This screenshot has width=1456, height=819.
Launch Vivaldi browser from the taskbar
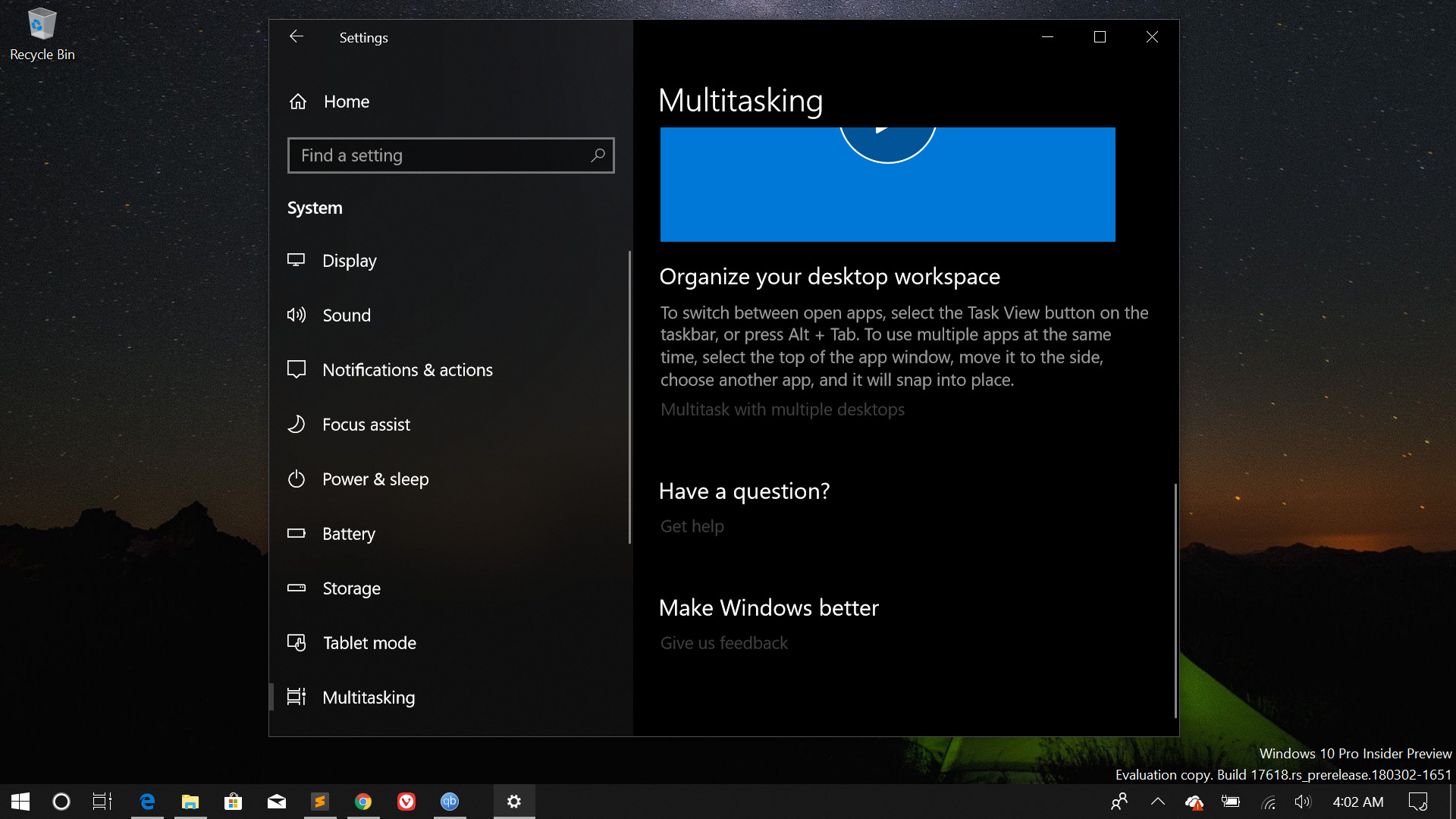pyautogui.click(x=406, y=802)
